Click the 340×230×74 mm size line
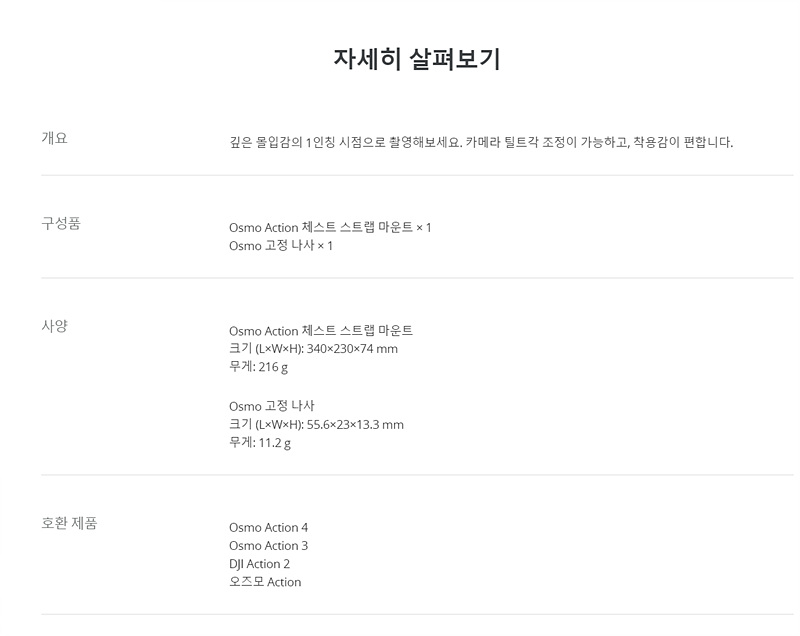The height and width of the screenshot is (636, 800). pos(313,349)
